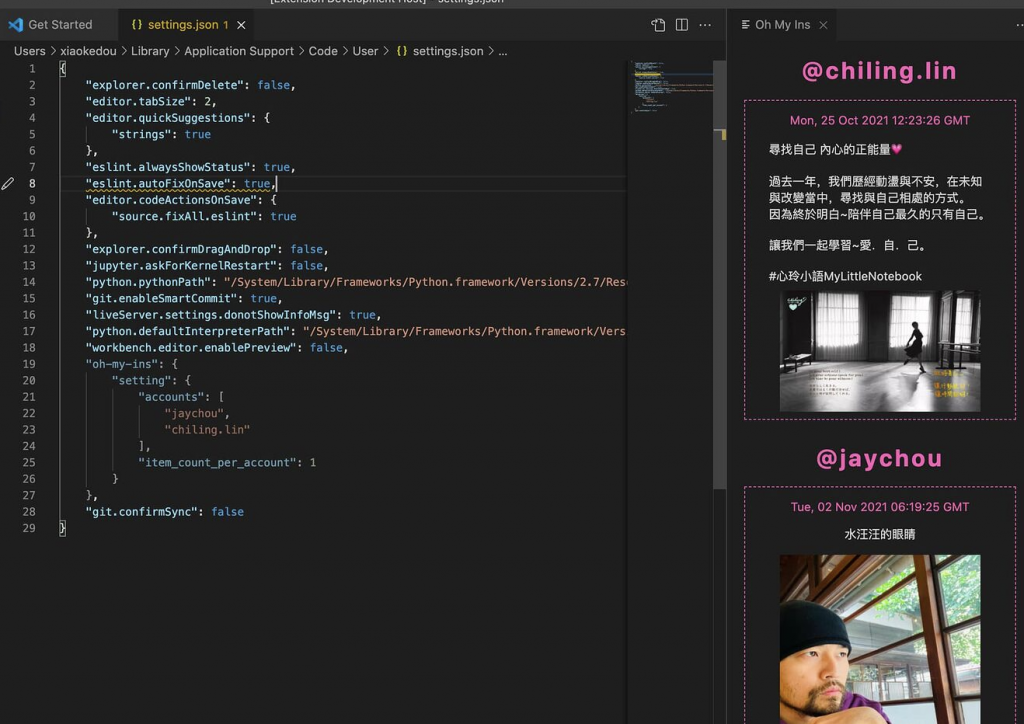
Task: Click the @jaychou account heading
Action: [879, 459]
